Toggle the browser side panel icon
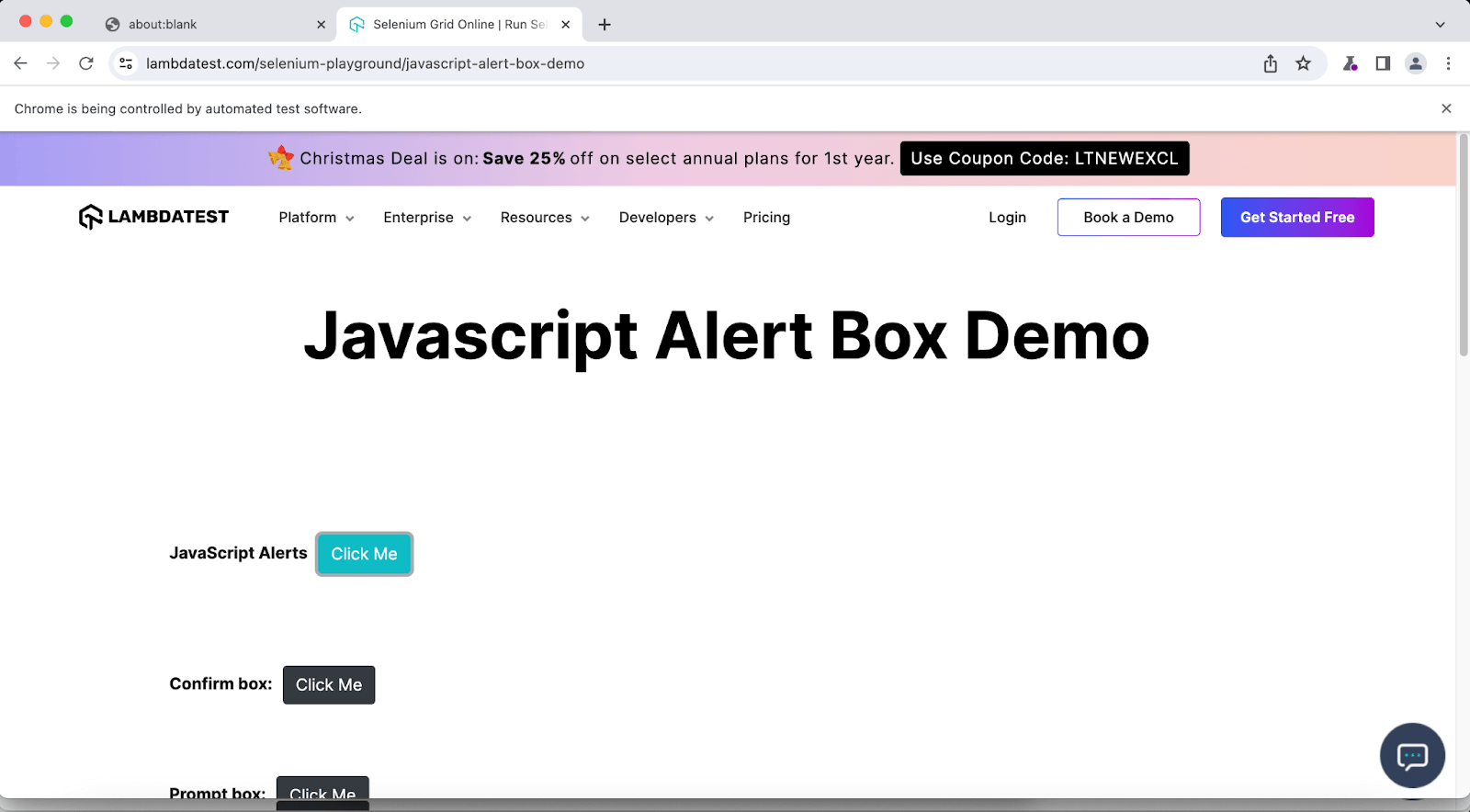This screenshot has height=812, width=1470. [1383, 63]
